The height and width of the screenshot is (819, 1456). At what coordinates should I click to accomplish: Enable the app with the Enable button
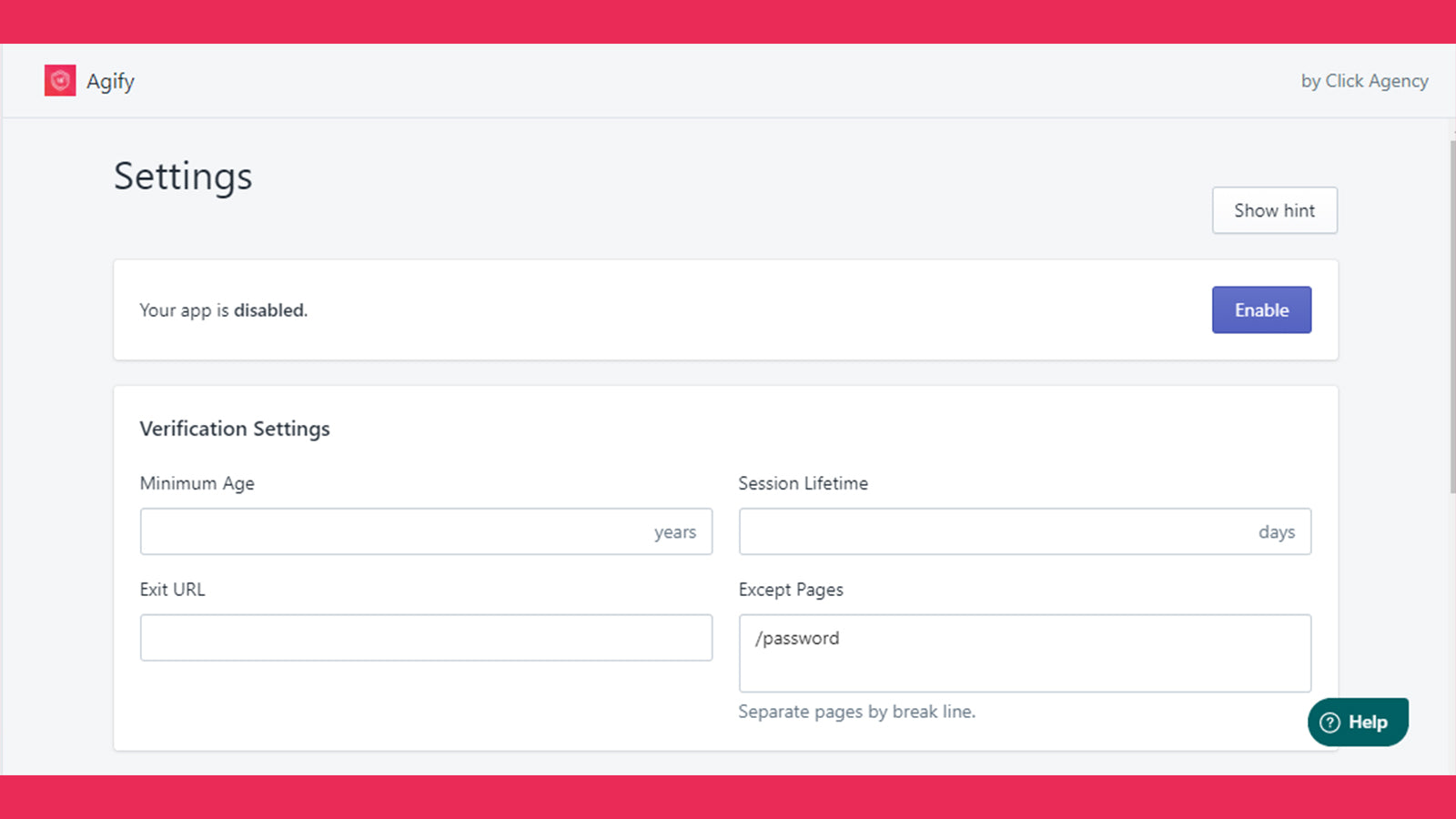point(1261,310)
